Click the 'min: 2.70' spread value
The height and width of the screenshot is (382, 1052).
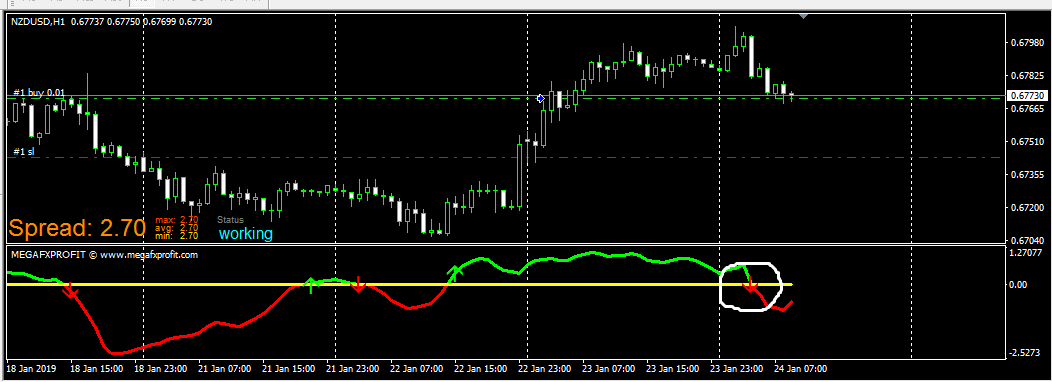[177, 236]
